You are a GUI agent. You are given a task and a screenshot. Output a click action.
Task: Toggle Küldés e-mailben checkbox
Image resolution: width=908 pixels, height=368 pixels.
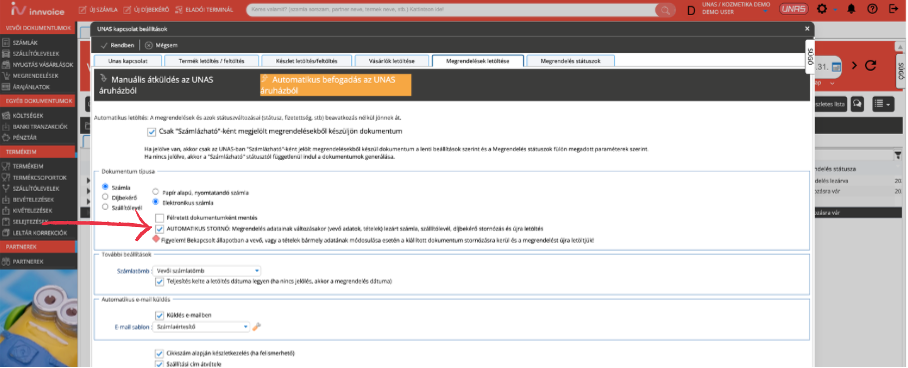coord(160,315)
